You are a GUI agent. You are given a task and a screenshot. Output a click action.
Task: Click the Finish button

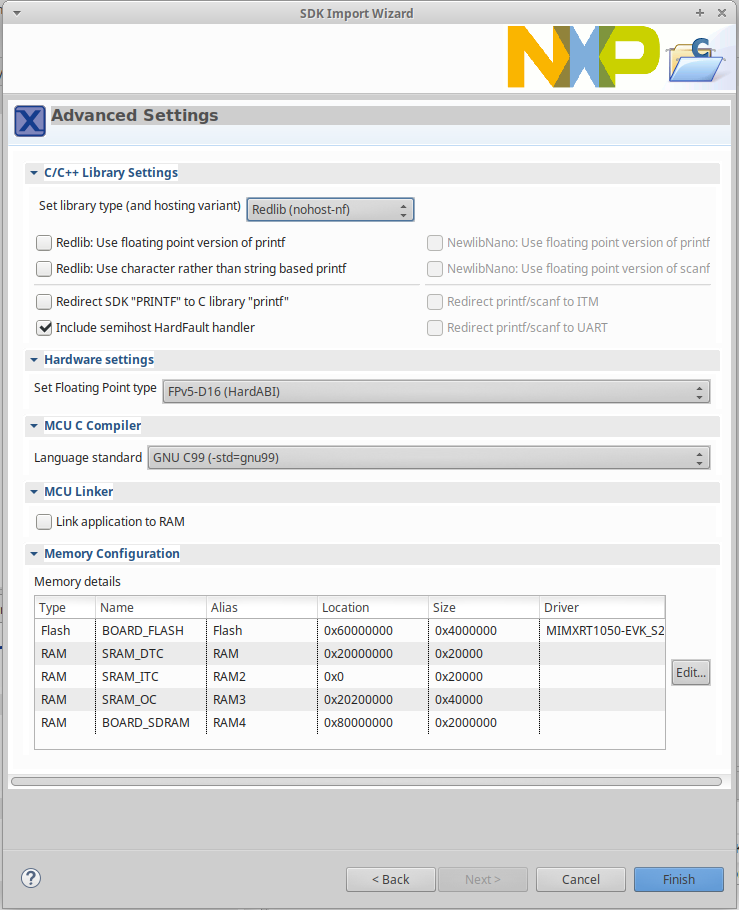[678, 879]
